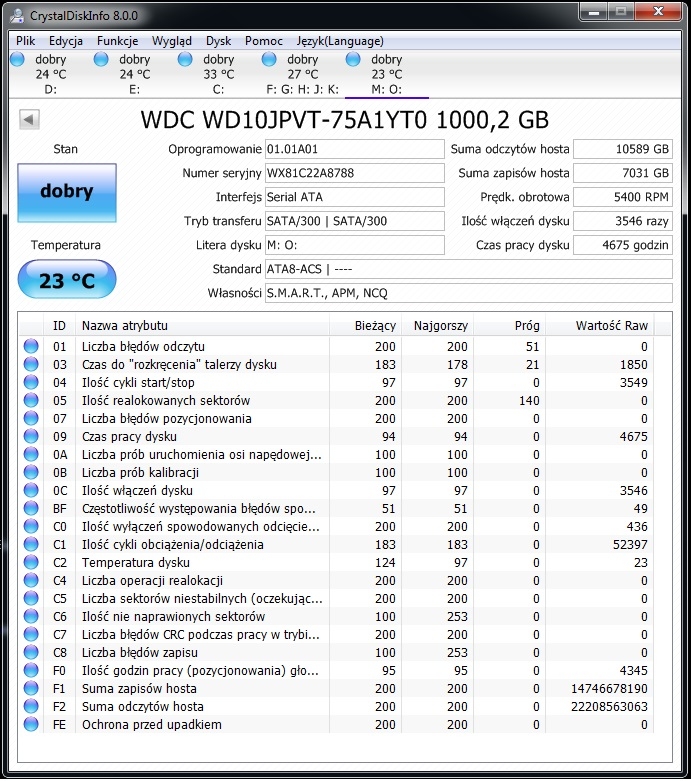
Task: Click the Wartość Raw column header
Action: pyautogui.click(x=600, y=326)
